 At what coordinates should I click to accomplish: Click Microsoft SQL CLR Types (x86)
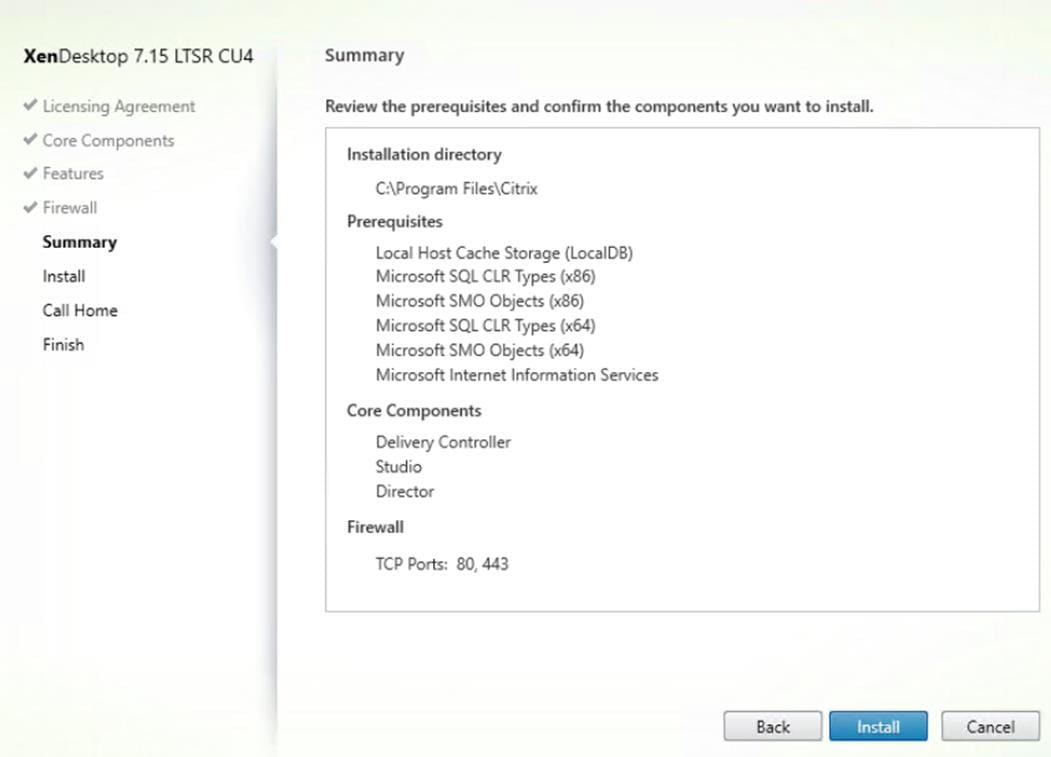point(485,276)
